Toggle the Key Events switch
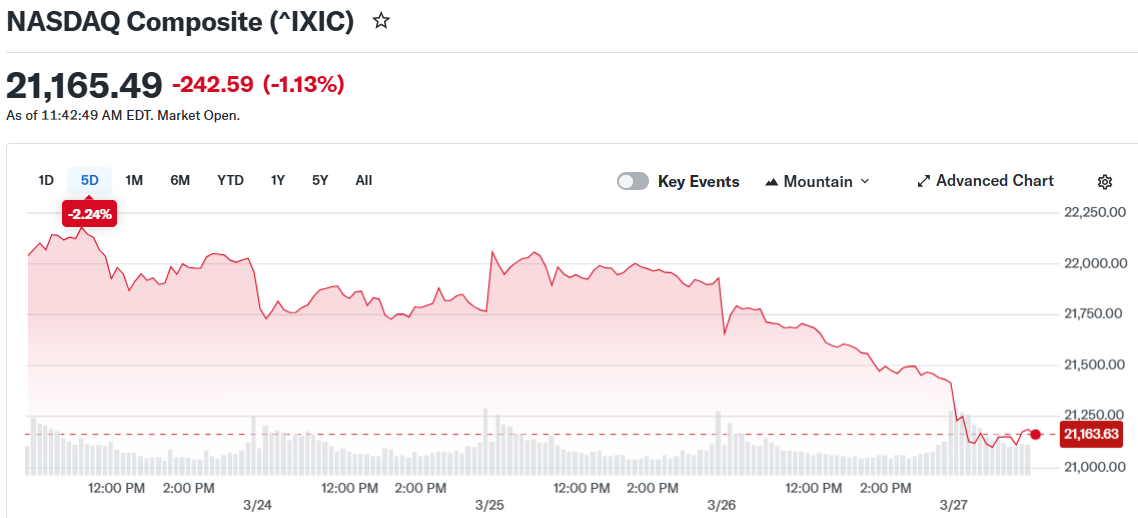Viewport: 1138px width, 518px height. [x=633, y=181]
